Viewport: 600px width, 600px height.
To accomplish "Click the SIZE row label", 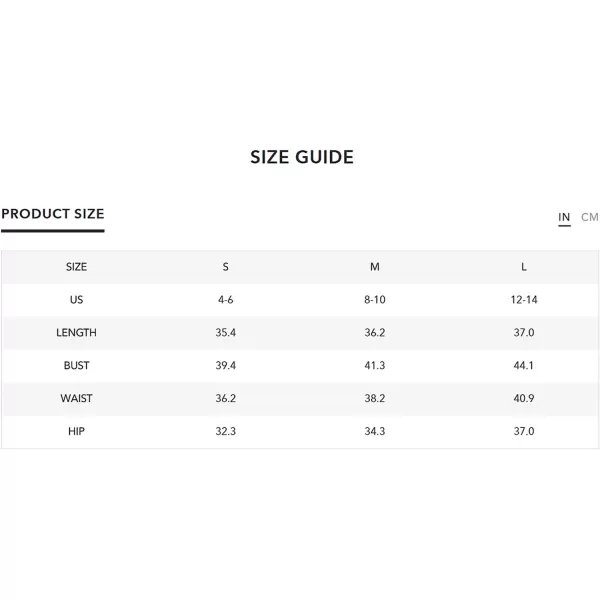I will (76, 267).
